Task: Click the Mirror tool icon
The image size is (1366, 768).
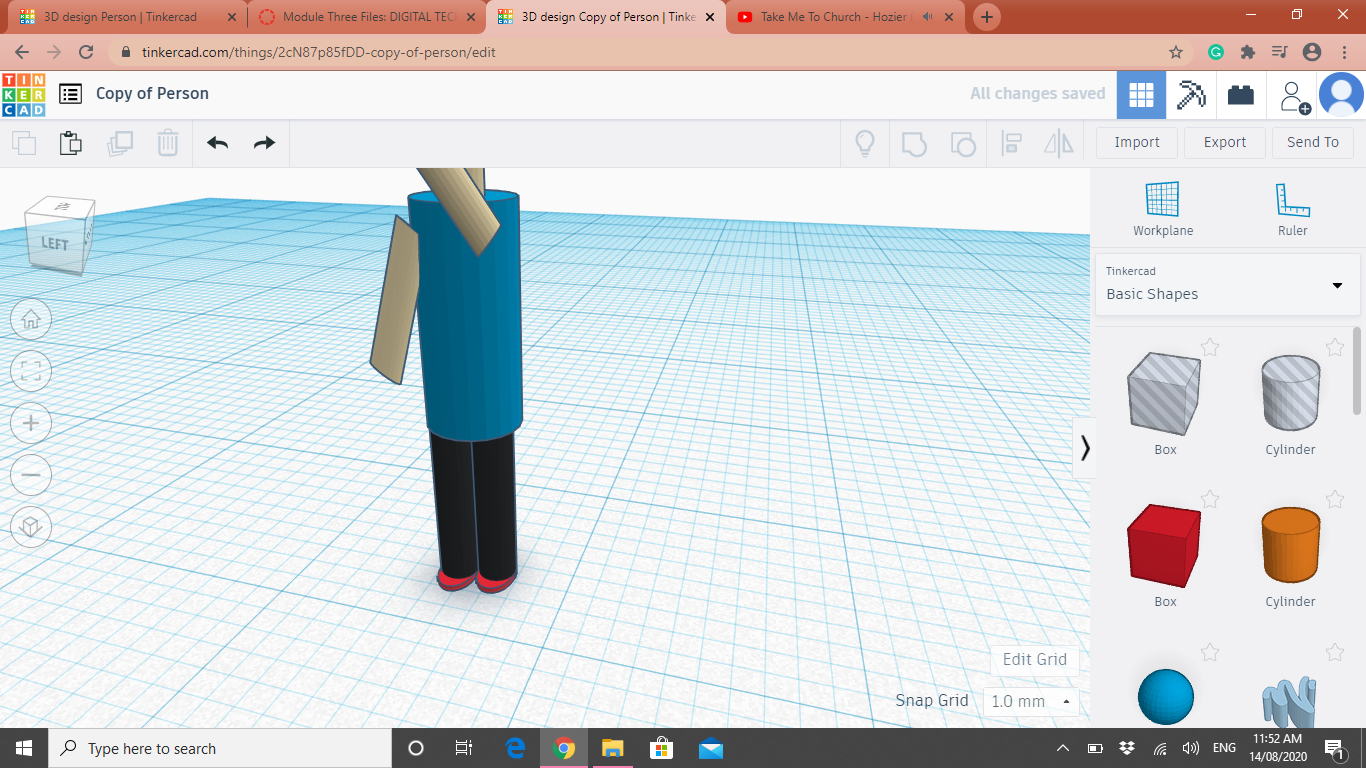Action: pyautogui.click(x=1059, y=143)
